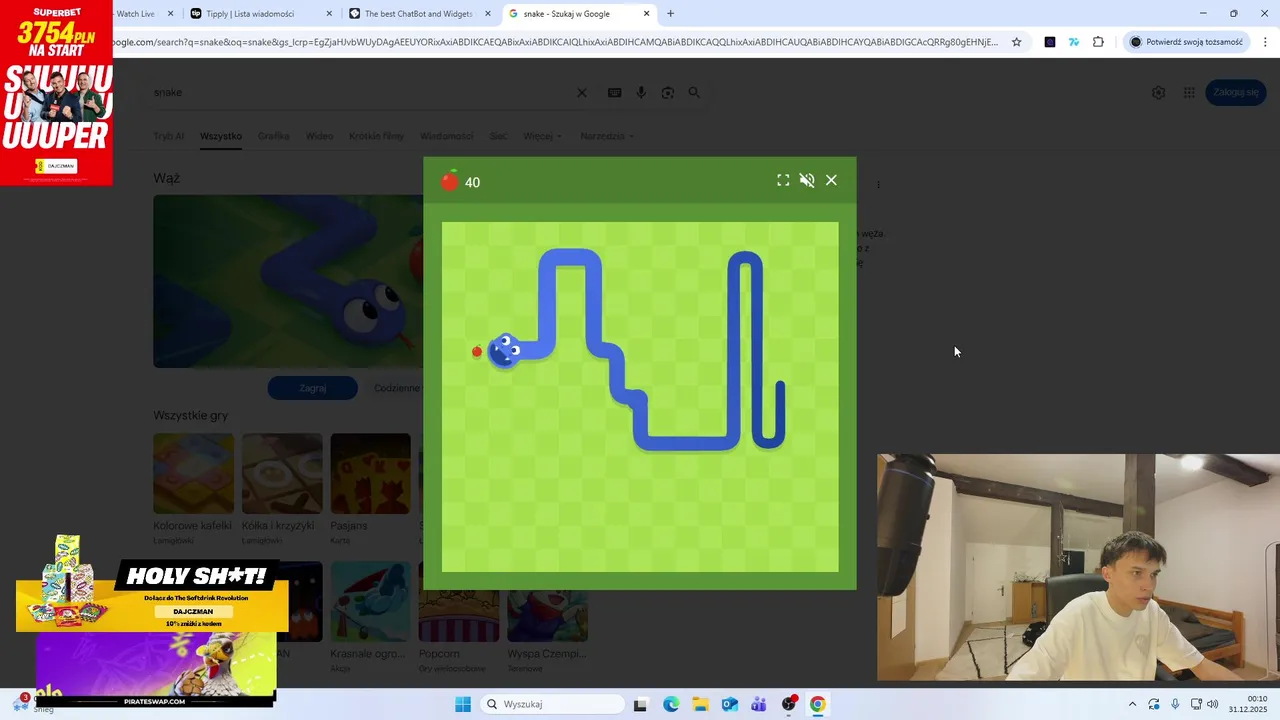Open the Pasjans game thumbnail
The image size is (1280, 720).
(370, 473)
